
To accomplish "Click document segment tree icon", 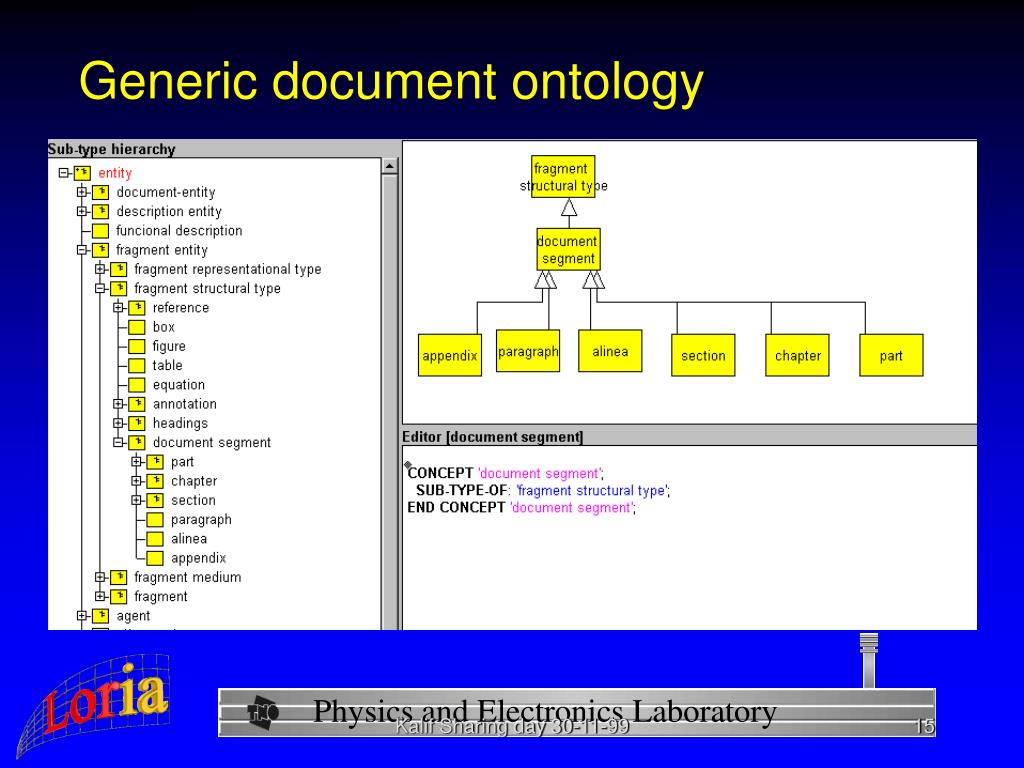I will click(x=137, y=443).
